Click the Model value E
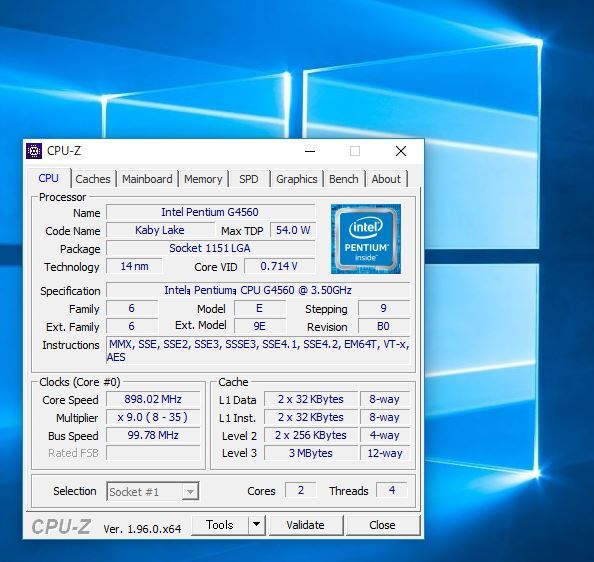Screen dimensions: 594x562 259,308
